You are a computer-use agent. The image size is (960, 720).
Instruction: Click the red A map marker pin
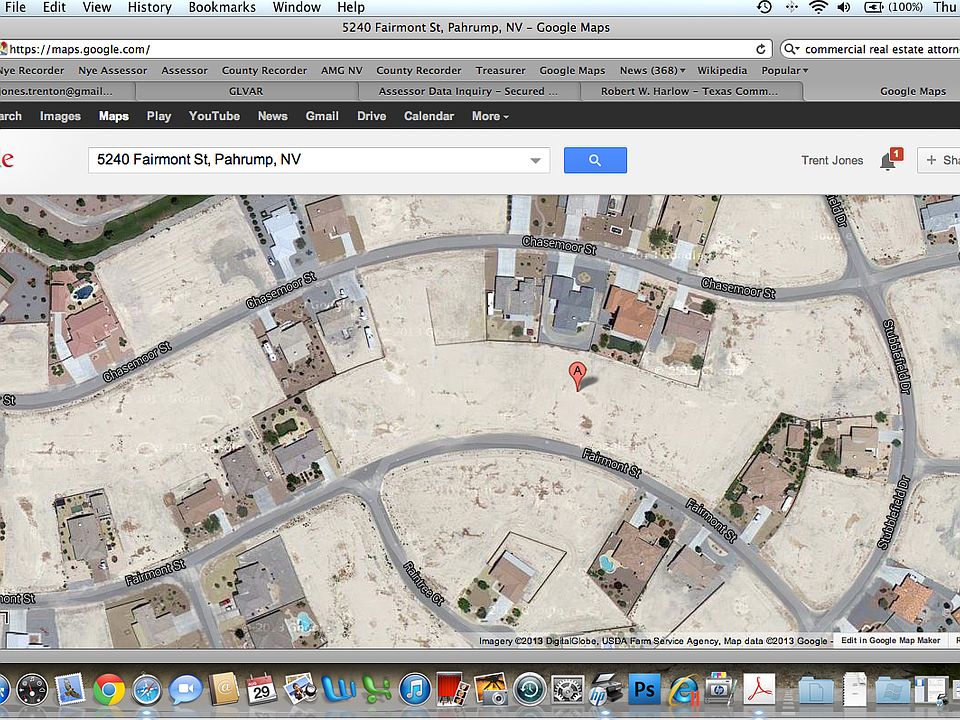point(577,374)
